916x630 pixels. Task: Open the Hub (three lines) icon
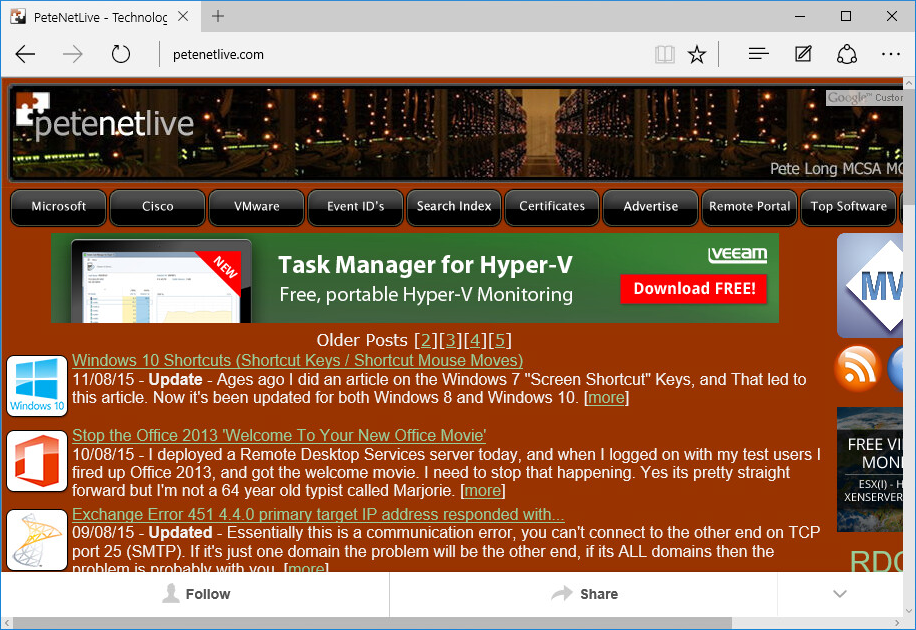click(758, 54)
